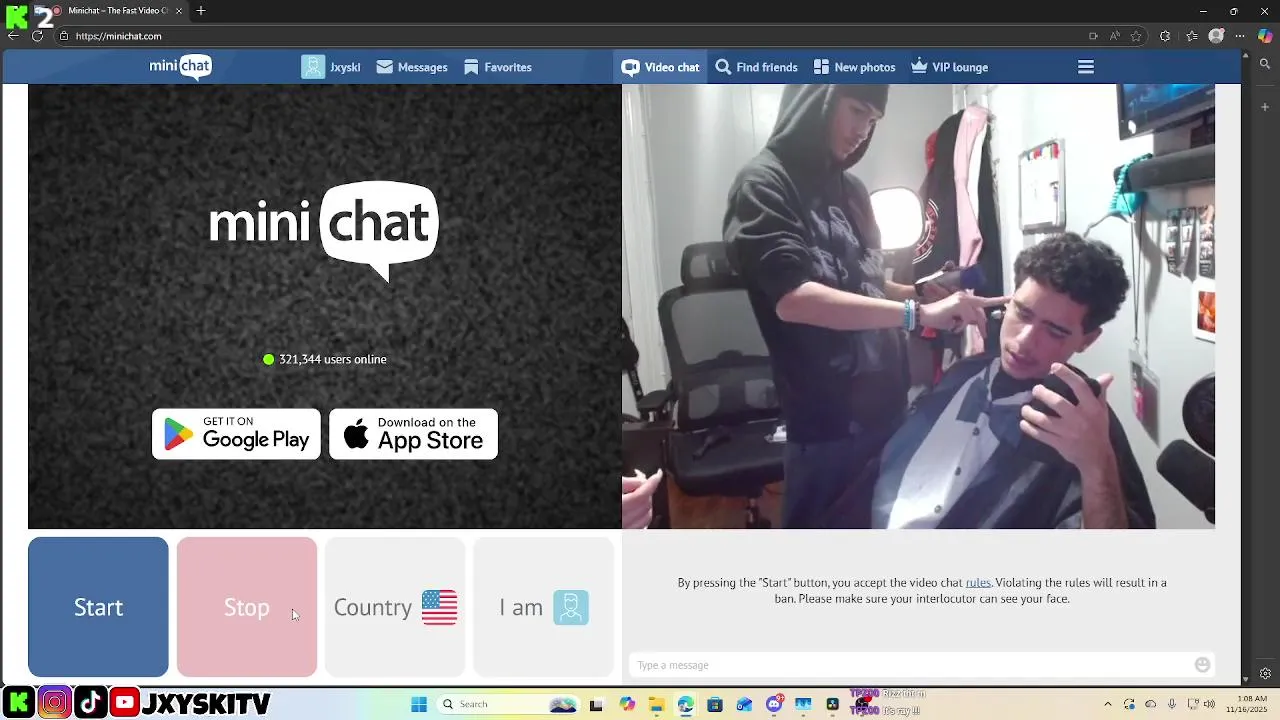Open the New photos page
1280x720 pixels.
point(855,67)
